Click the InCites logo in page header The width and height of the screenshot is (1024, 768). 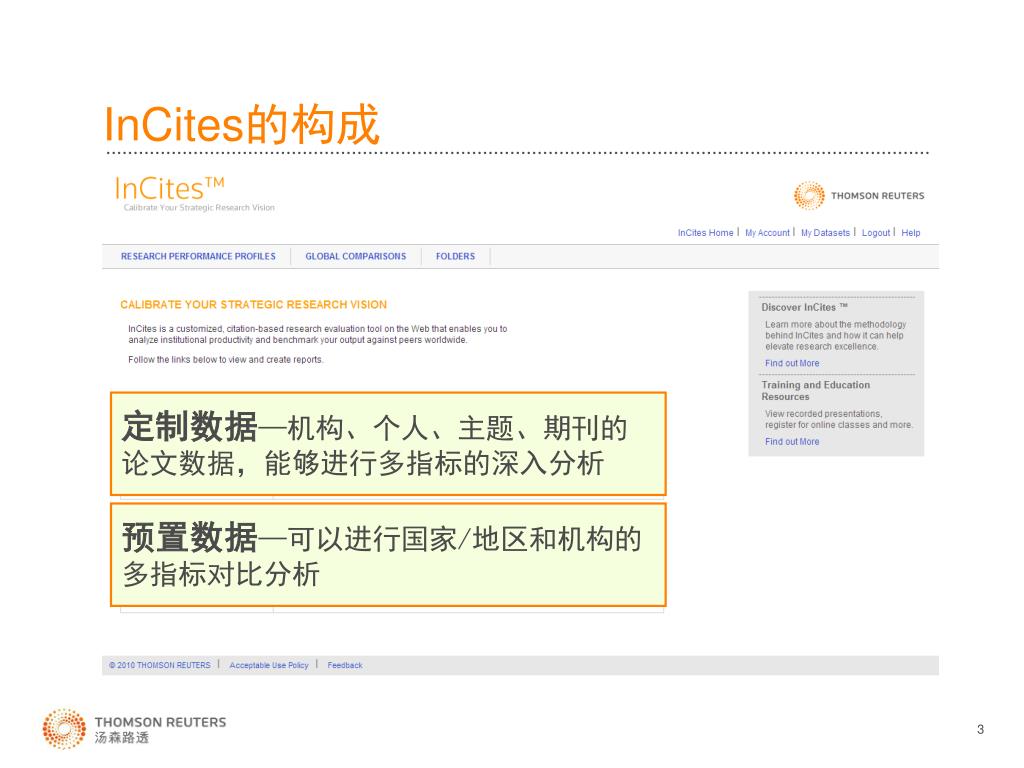(x=195, y=194)
